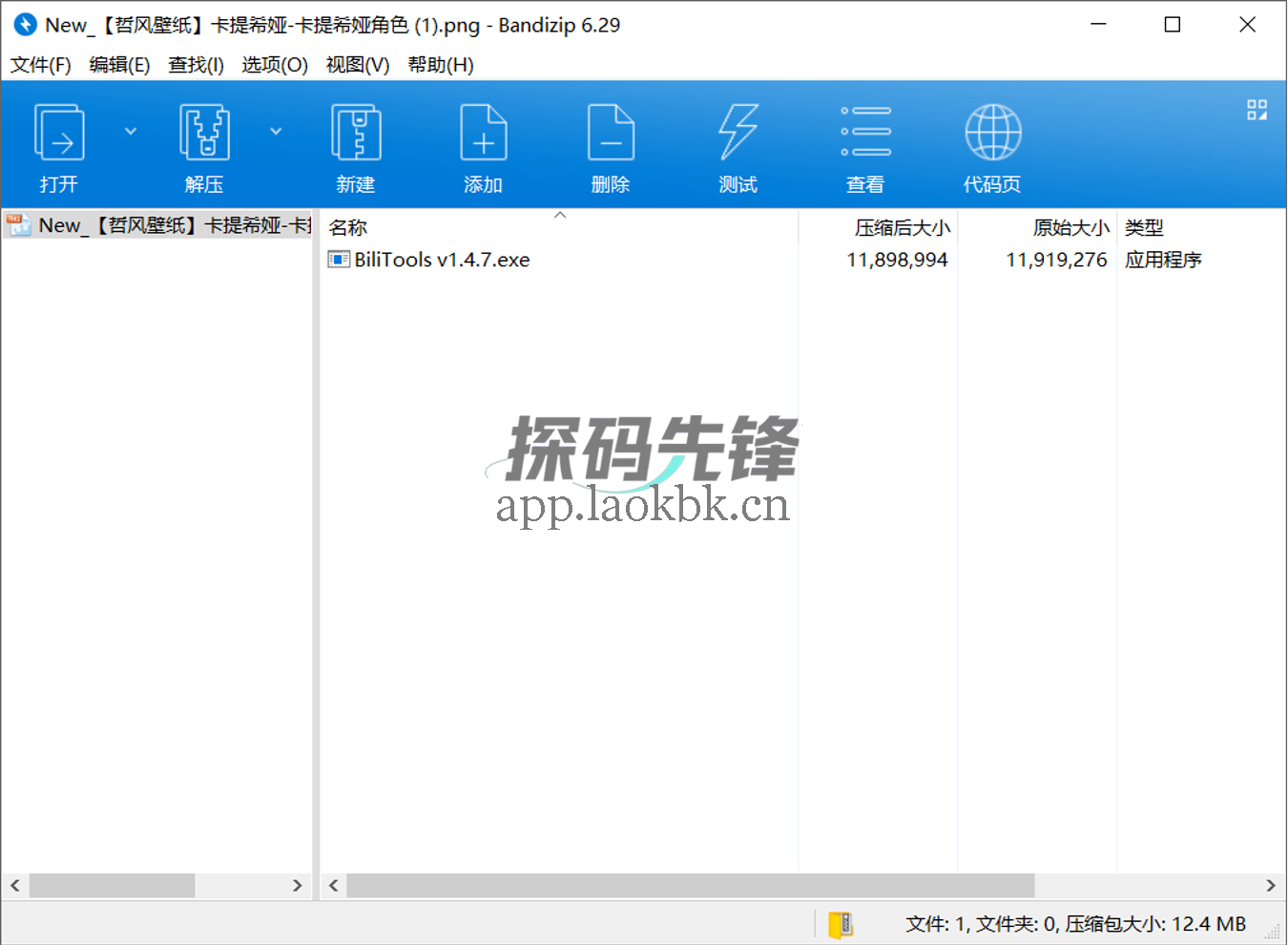Screen dimensions: 1288x945
Task: Open the 选项(O) menu
Action: click(274, 64)
